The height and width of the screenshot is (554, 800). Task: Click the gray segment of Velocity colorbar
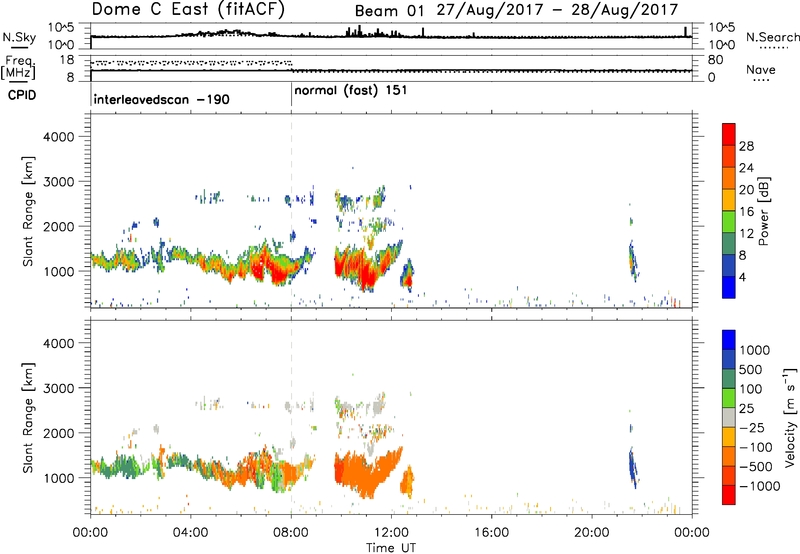729,418
